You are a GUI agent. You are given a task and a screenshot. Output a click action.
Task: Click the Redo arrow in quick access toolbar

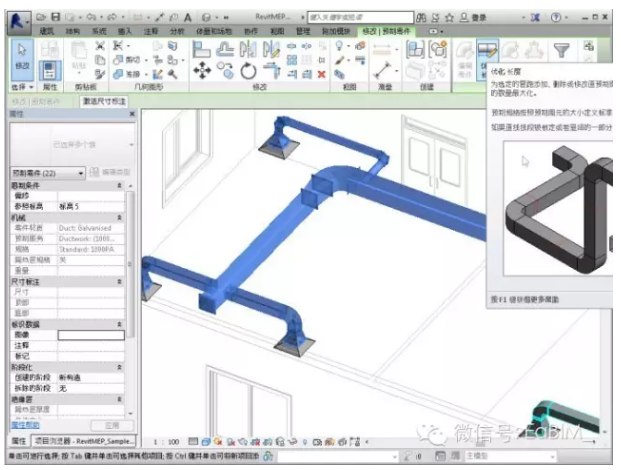click(112, 17)
